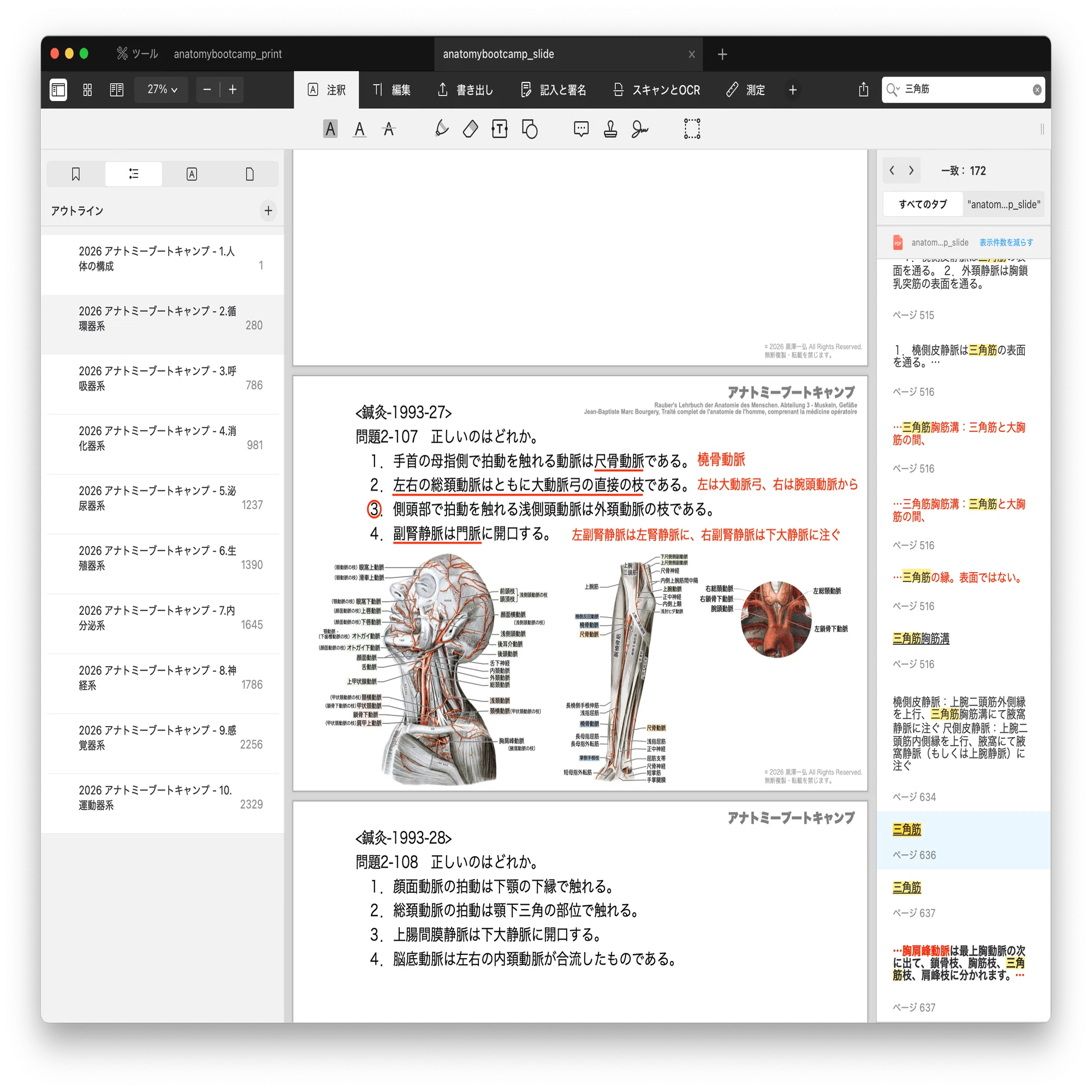Select the signature tool
1092x1092 pixels.
coord(640,129)
